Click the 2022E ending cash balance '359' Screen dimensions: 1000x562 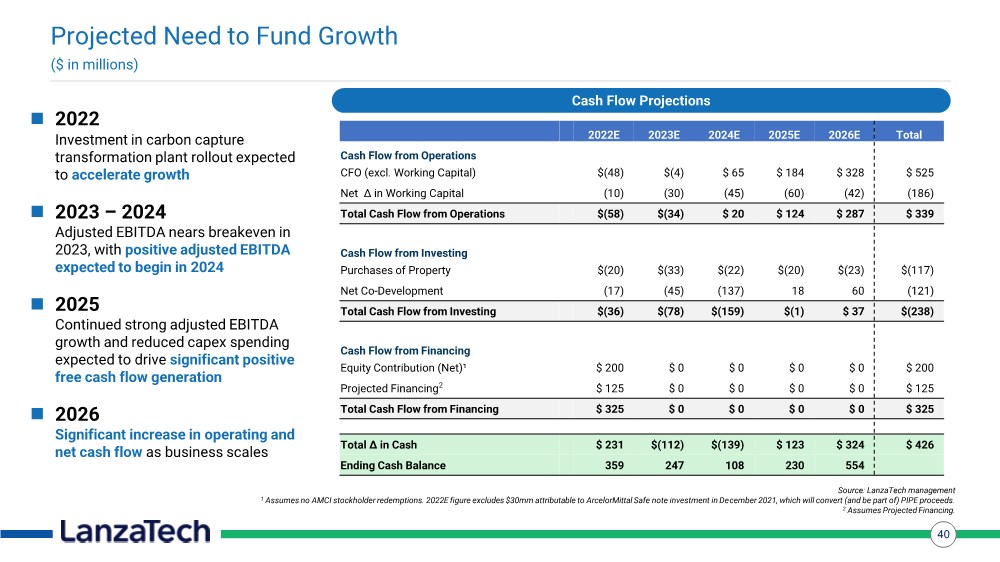[614, 465]
